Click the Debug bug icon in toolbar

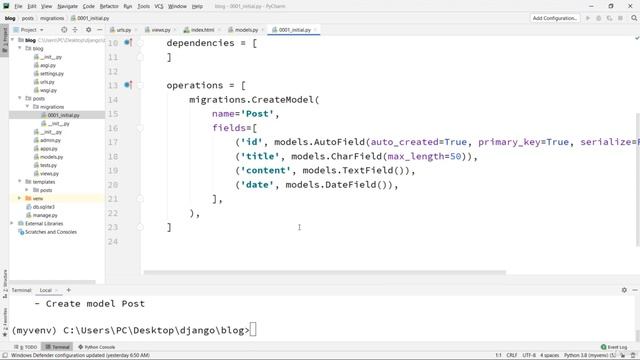pyautogui.click(x=599, y=18)
